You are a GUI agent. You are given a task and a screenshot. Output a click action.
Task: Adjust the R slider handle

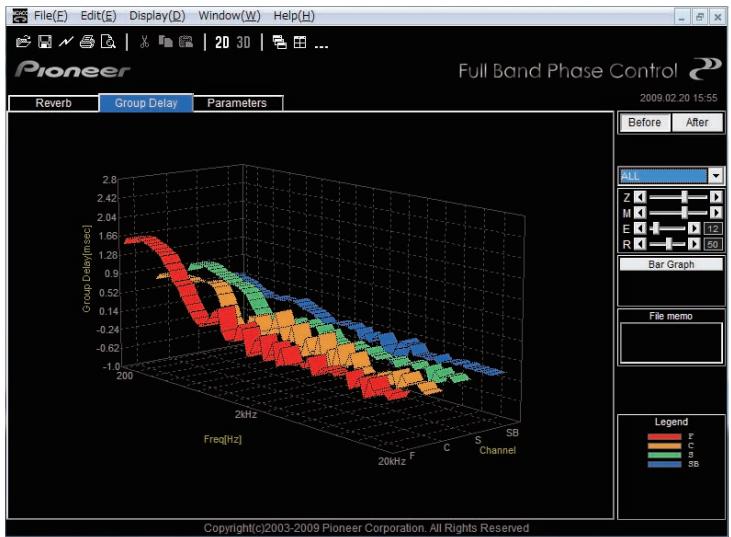[x=669, y=244]
